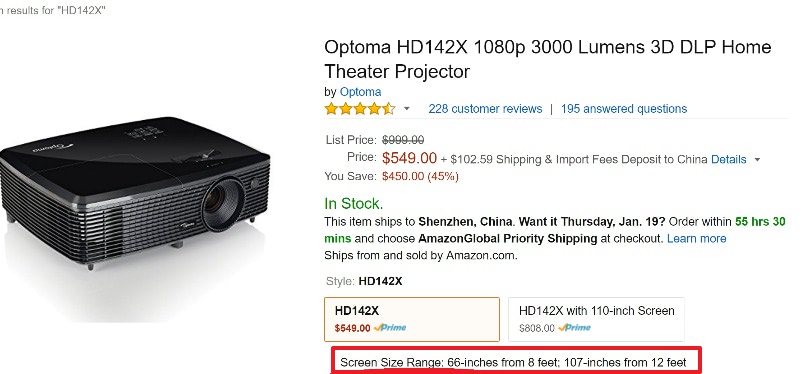
Task: Open the 228 customer reviews link
Action: pos(485,109)
